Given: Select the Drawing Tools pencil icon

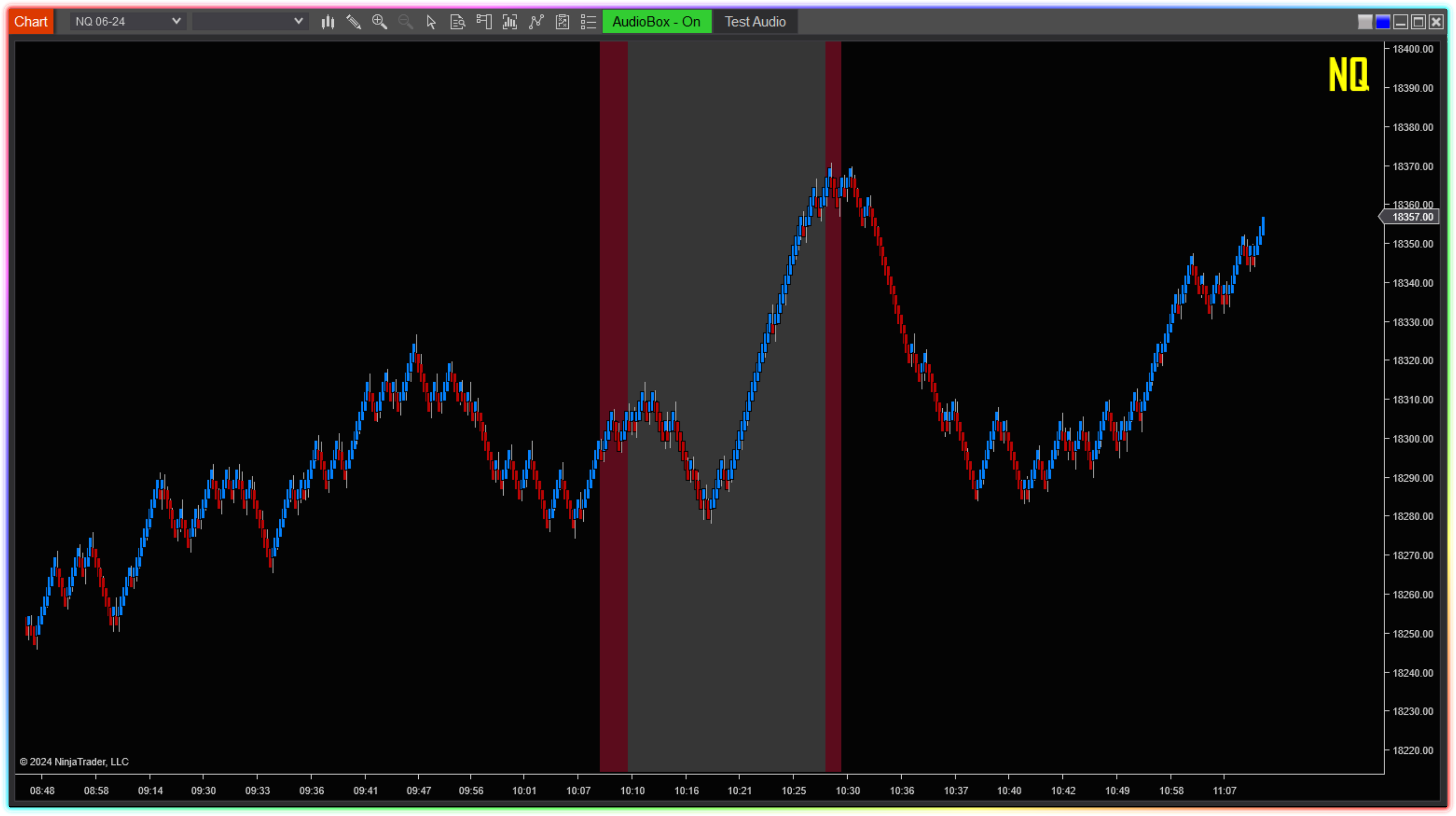Looking at the screenshot, I should [x=354, y=22].
